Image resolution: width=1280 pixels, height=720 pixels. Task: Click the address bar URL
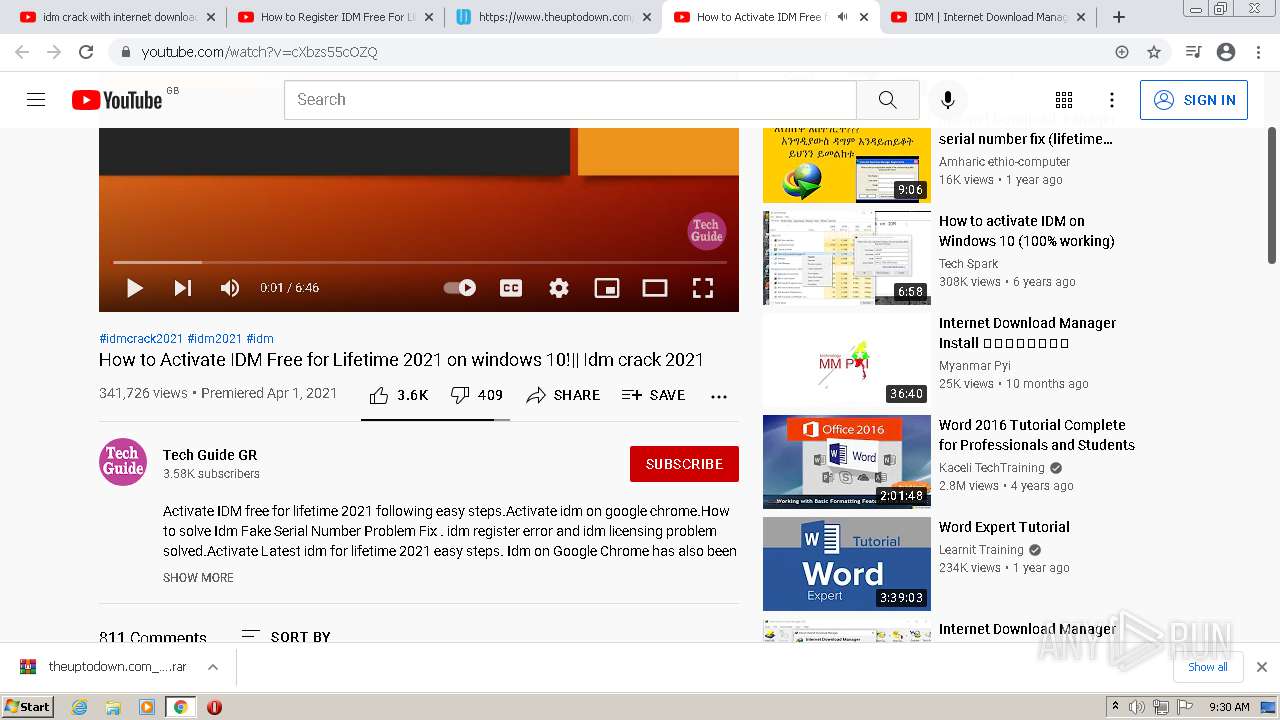(260, 52)
